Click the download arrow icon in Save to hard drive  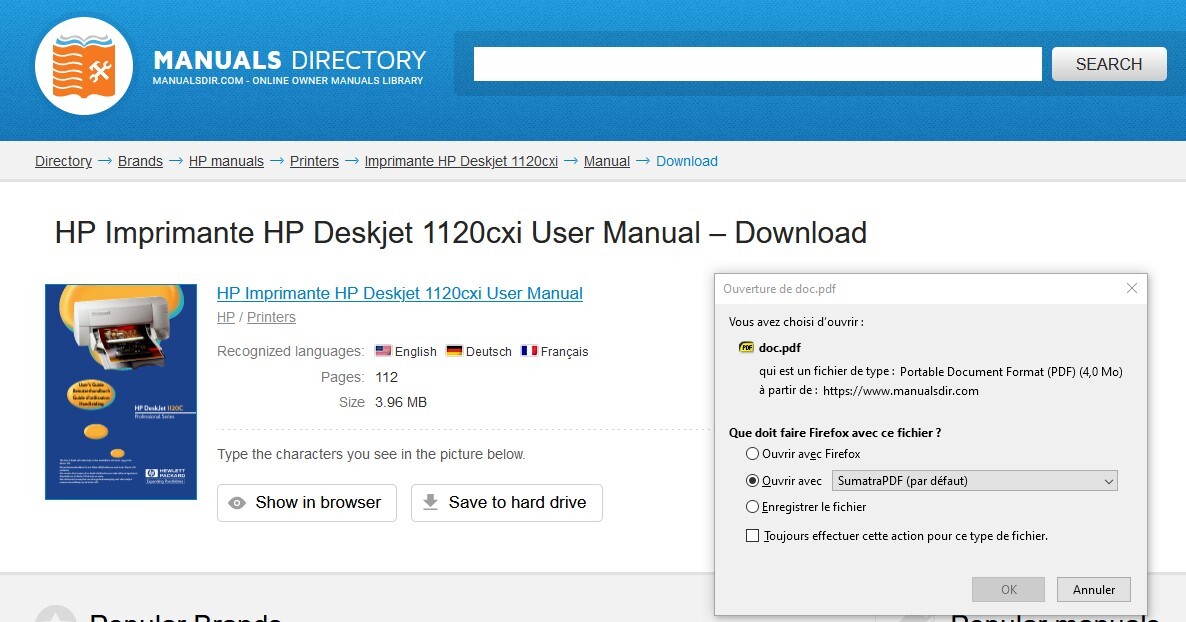pos(430,502)
